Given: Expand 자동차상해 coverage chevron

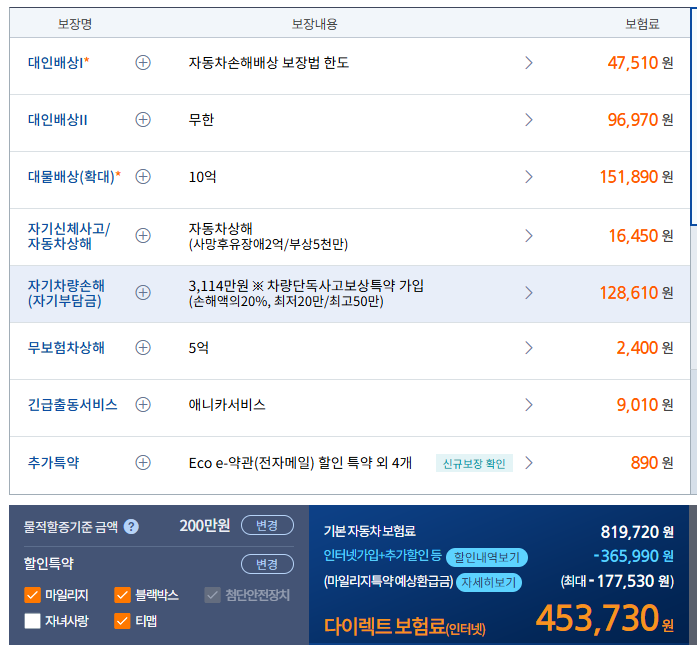Looking at the screenshot, I should point(529,236).
